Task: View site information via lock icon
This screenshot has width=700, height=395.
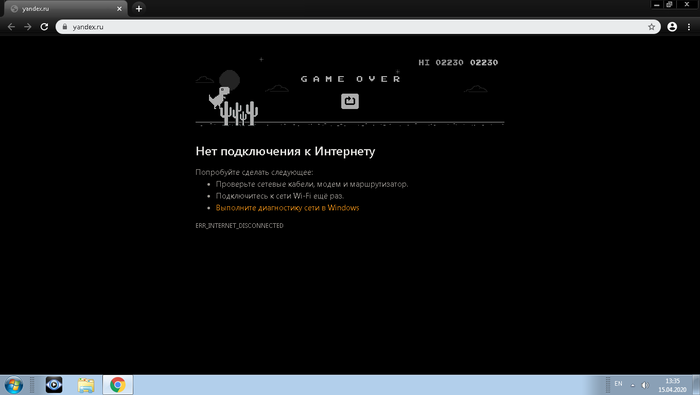Action: 65,27
